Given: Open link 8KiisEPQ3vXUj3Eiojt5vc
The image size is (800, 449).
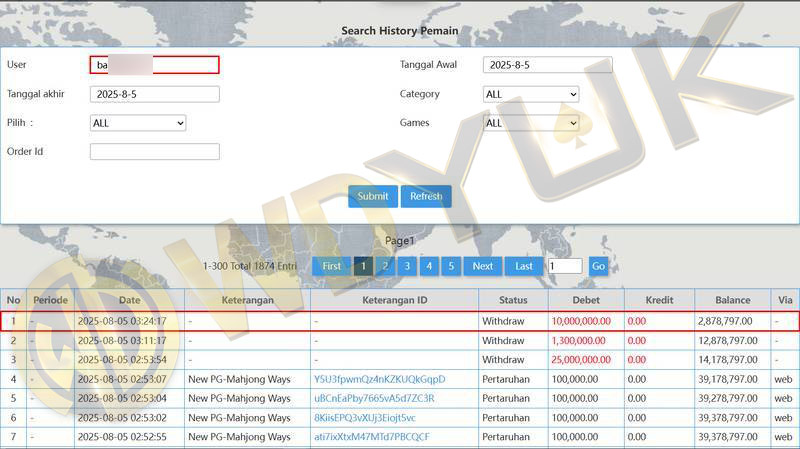Looking at the screenshot, I should (x=365, y=418).
